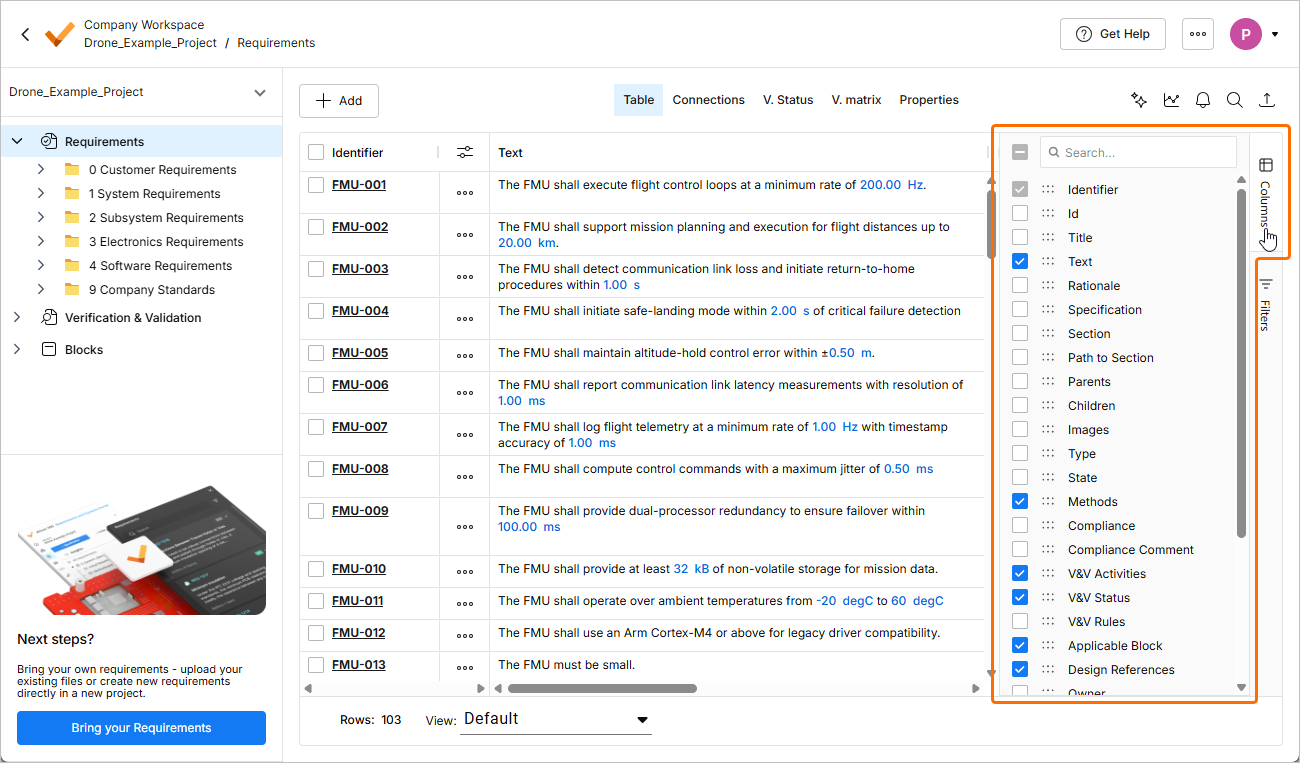Viewport: 1300px width, 763px height.
Task: Click the horizontal scrollbar under the table
Action: (x=602, y=688)
